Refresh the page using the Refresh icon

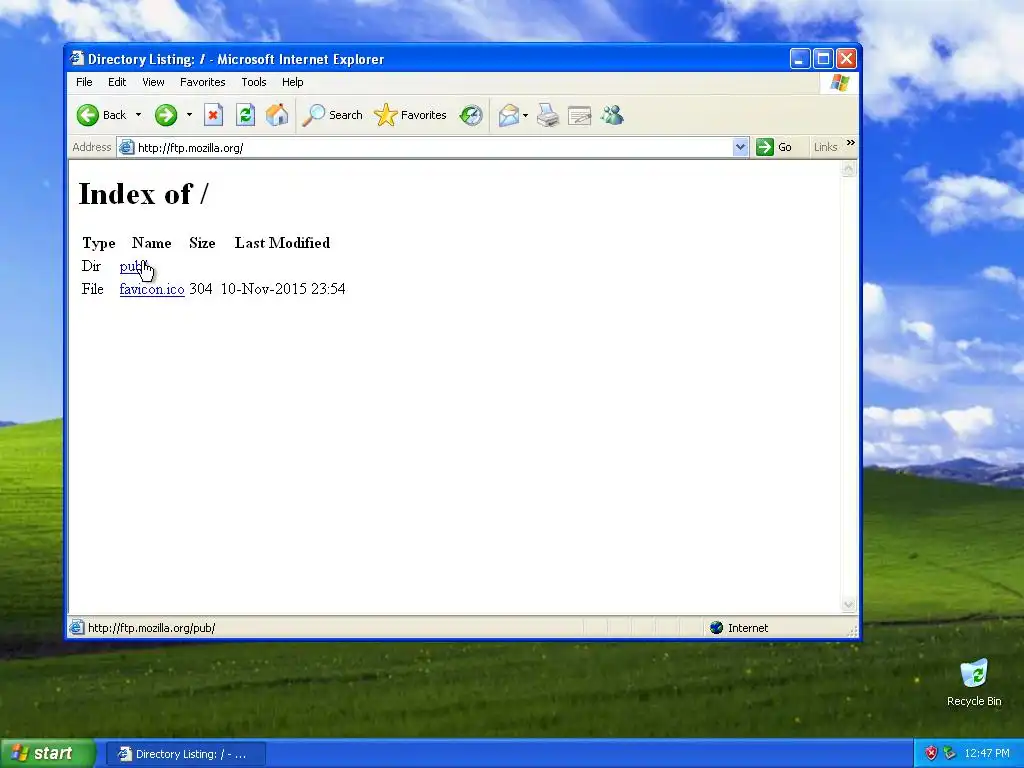point(245,115)
